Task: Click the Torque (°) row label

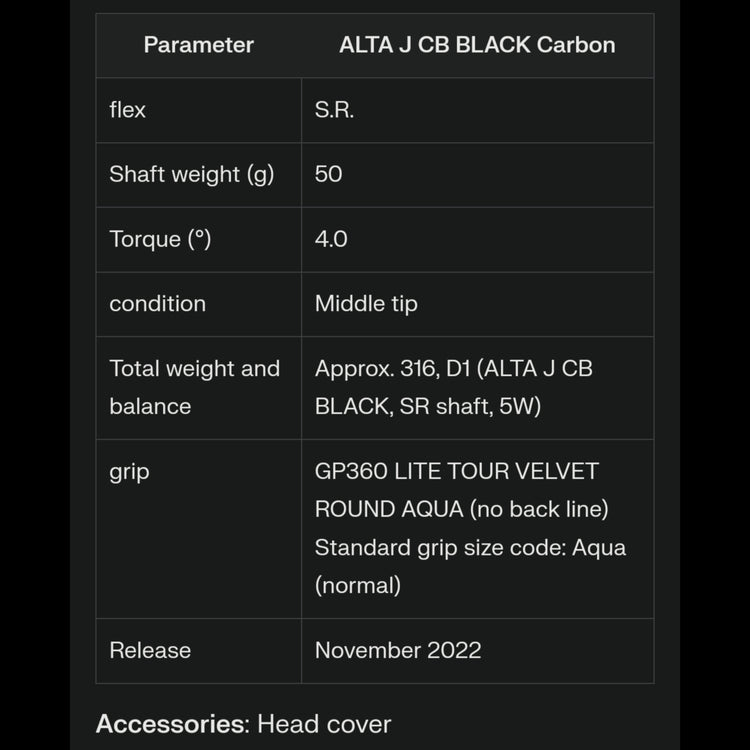Action: pyautogui.click(x=160, y=239)
